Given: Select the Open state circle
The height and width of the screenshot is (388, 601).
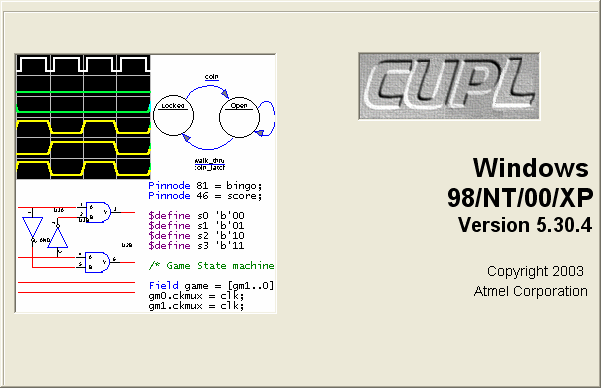Looking at the screenshot, I should 239,117.
